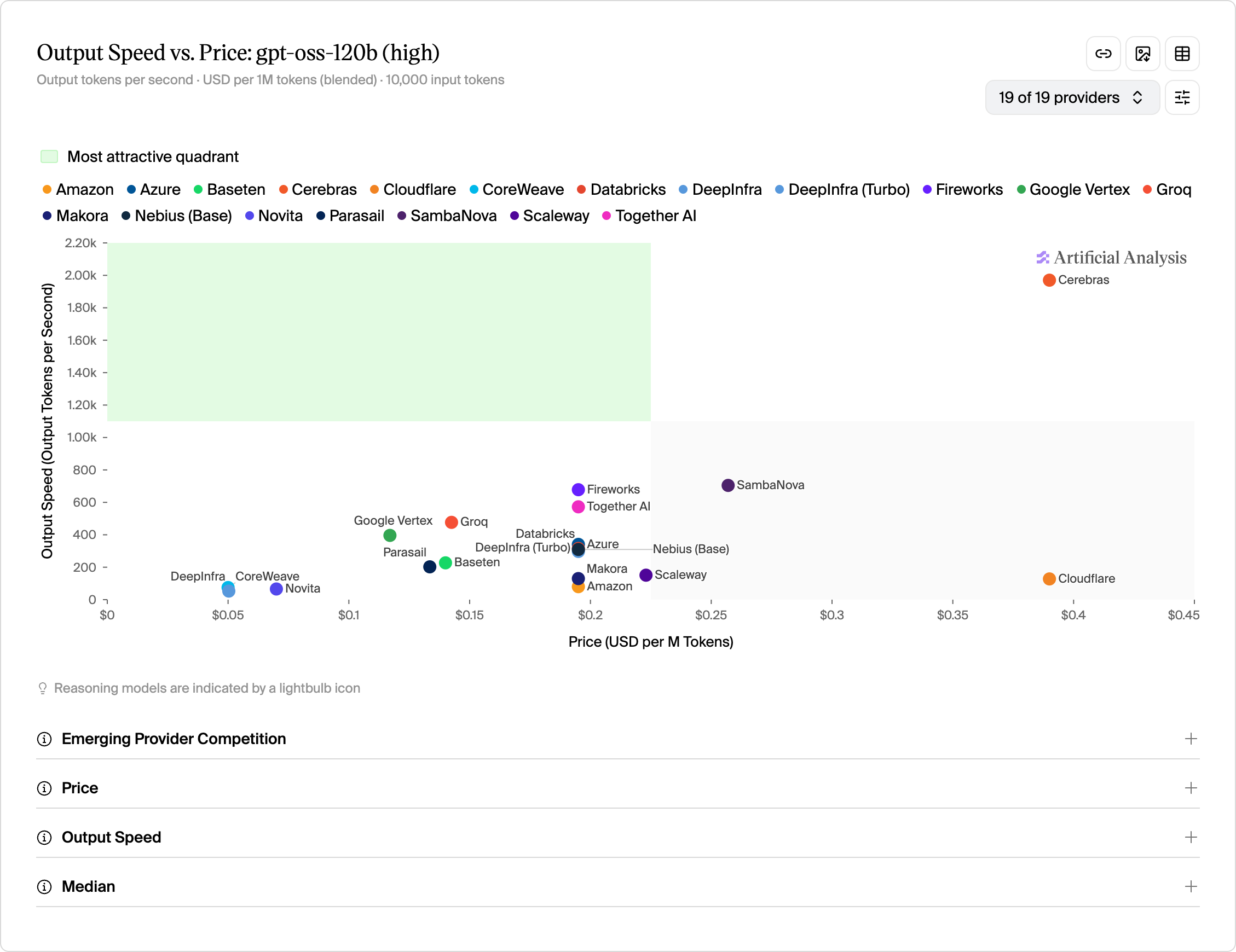Hide Google Vertex via its legend entry
The image size is (1236, 952).
pos(1073,189)
